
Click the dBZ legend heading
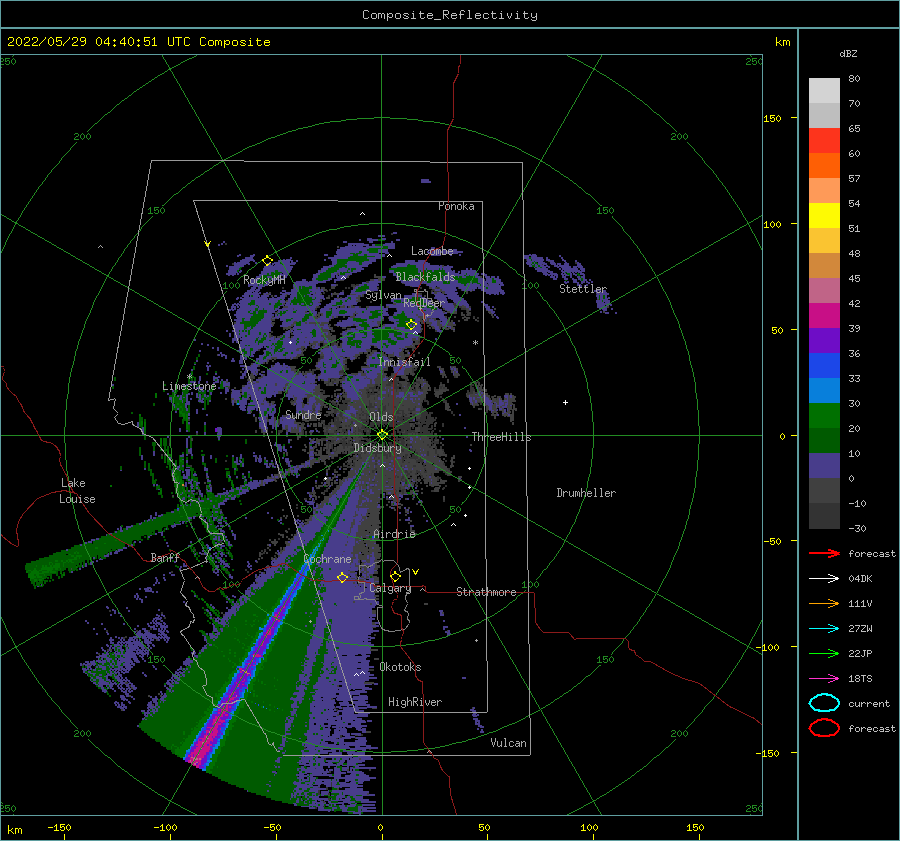pos(848,53)
